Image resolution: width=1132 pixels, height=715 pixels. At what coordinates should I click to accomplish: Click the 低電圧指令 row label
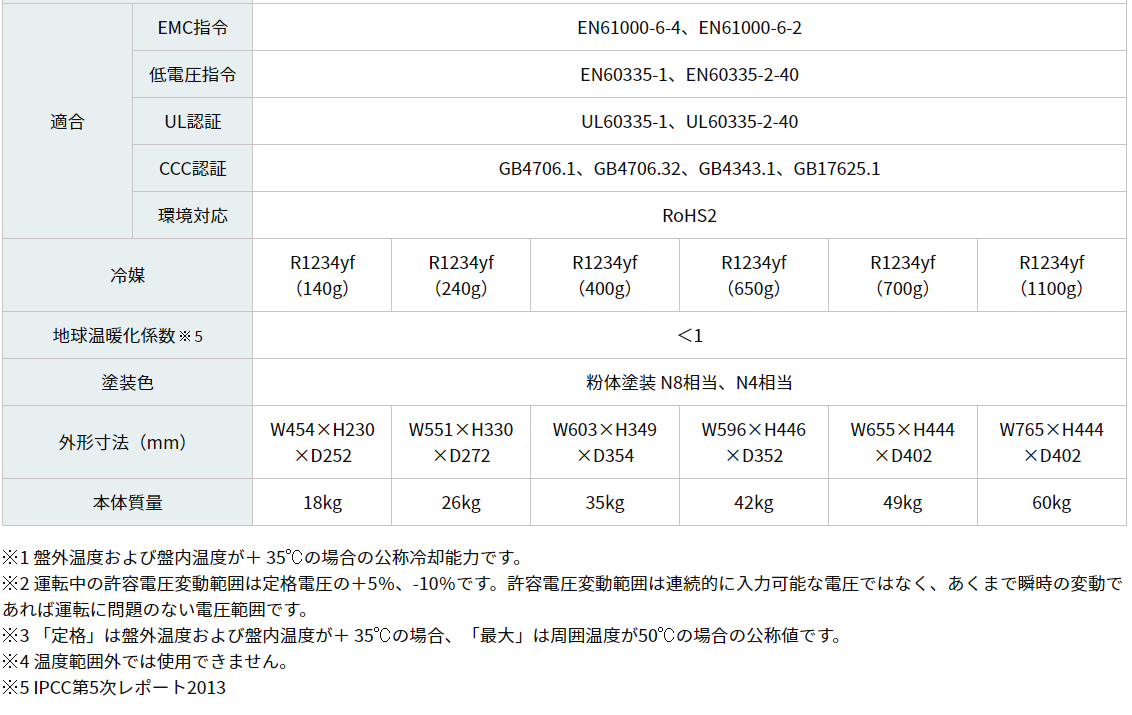[192, 75]
